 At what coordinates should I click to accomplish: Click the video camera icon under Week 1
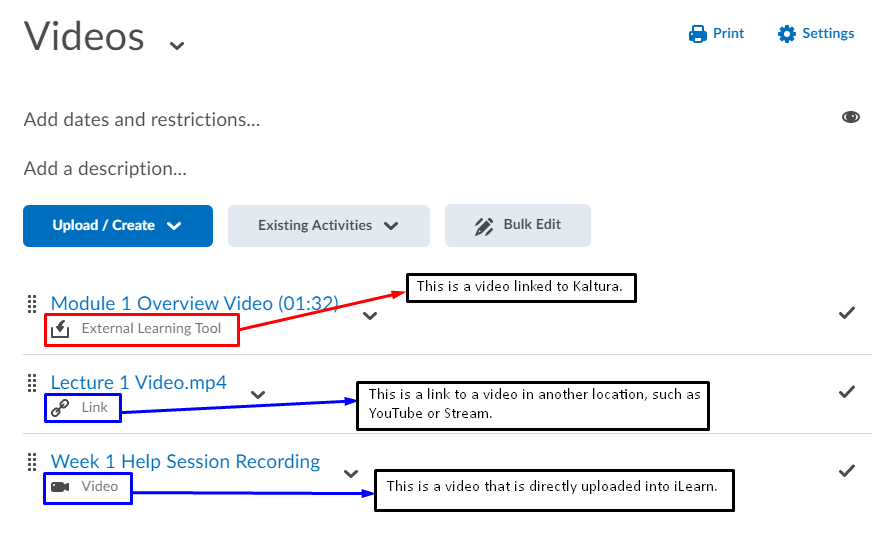tap(60, 487)
